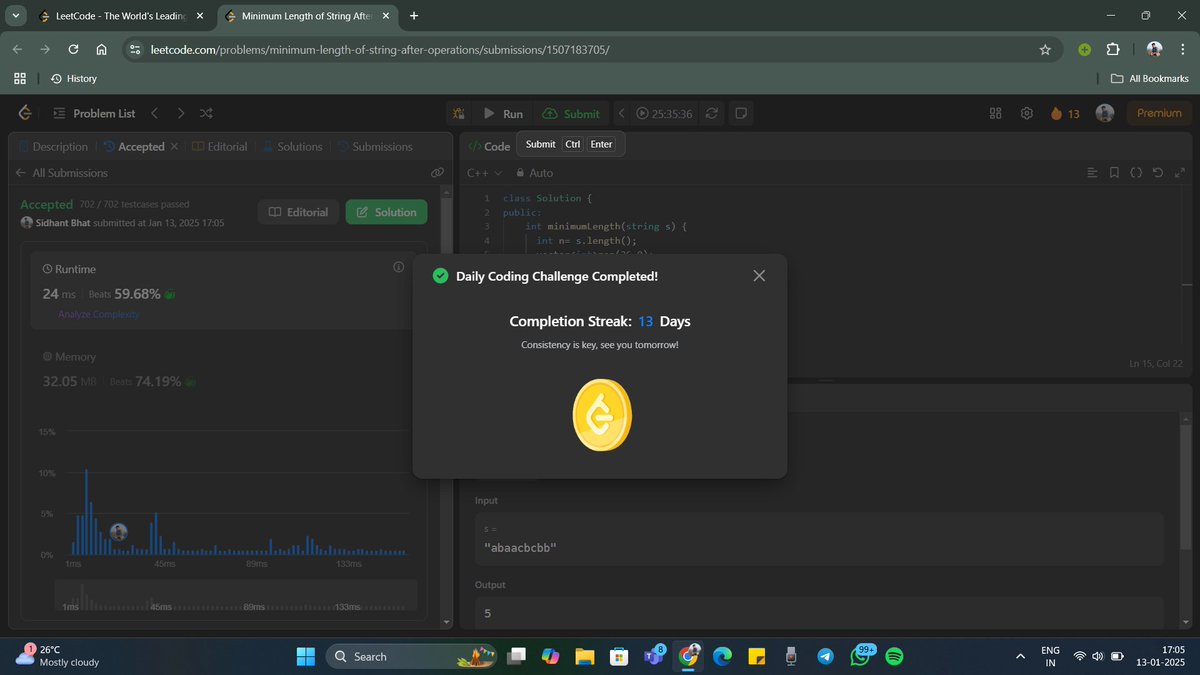The width and height of the screenshot is (1200, 675).
Task: Go to next problem arrow
Action: point(181,113)
